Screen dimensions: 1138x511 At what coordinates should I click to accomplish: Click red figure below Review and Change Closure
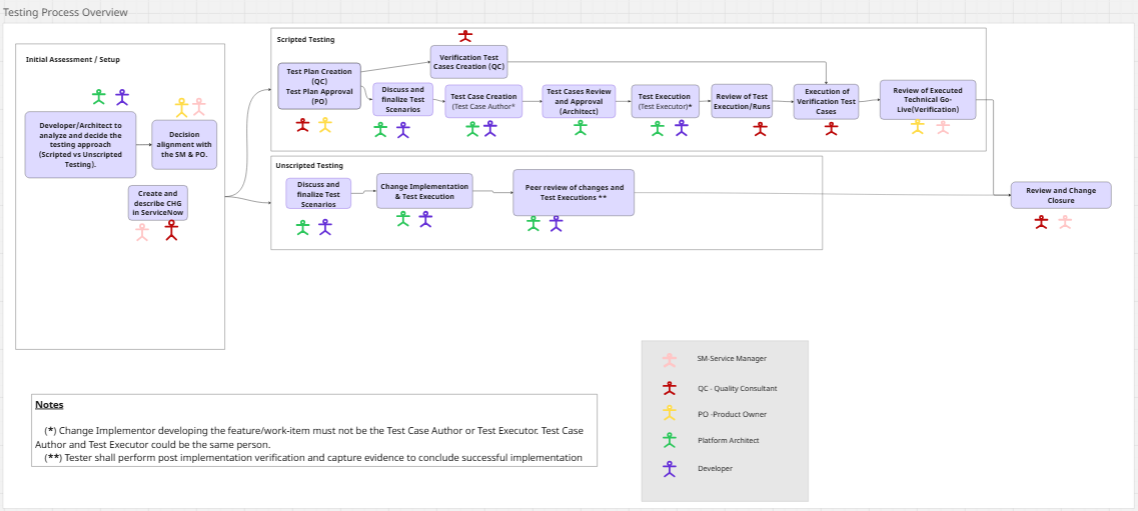pos(1041,222)
